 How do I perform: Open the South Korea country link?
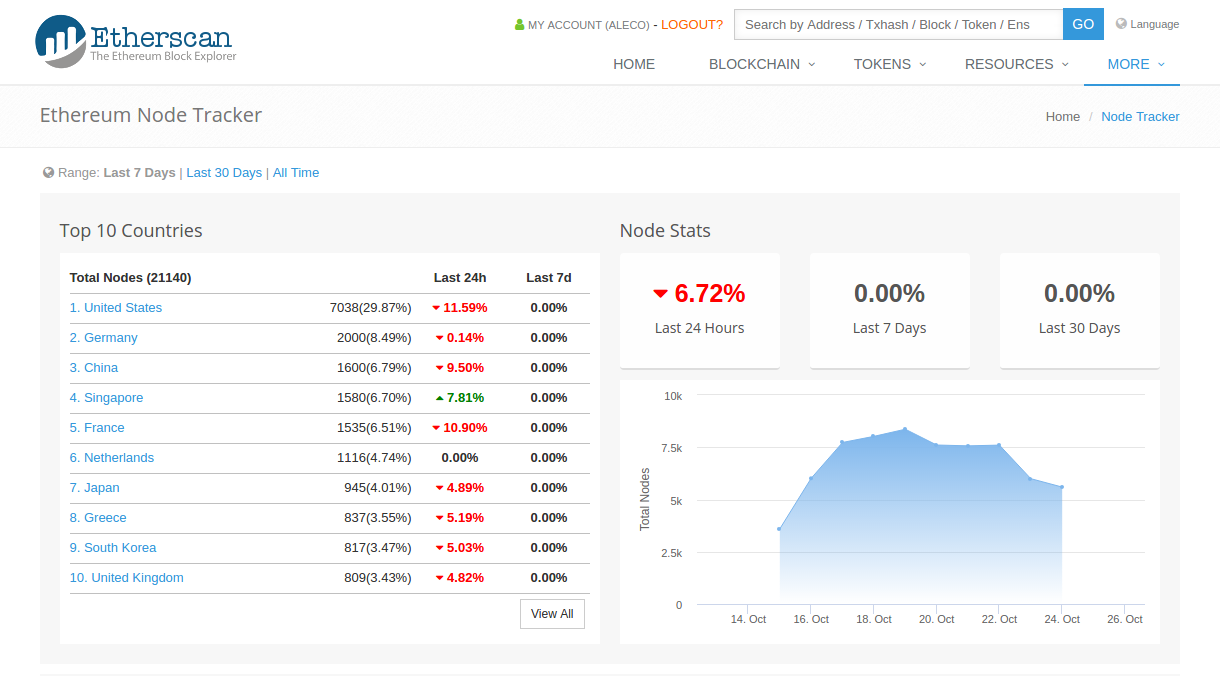point(113,548)
